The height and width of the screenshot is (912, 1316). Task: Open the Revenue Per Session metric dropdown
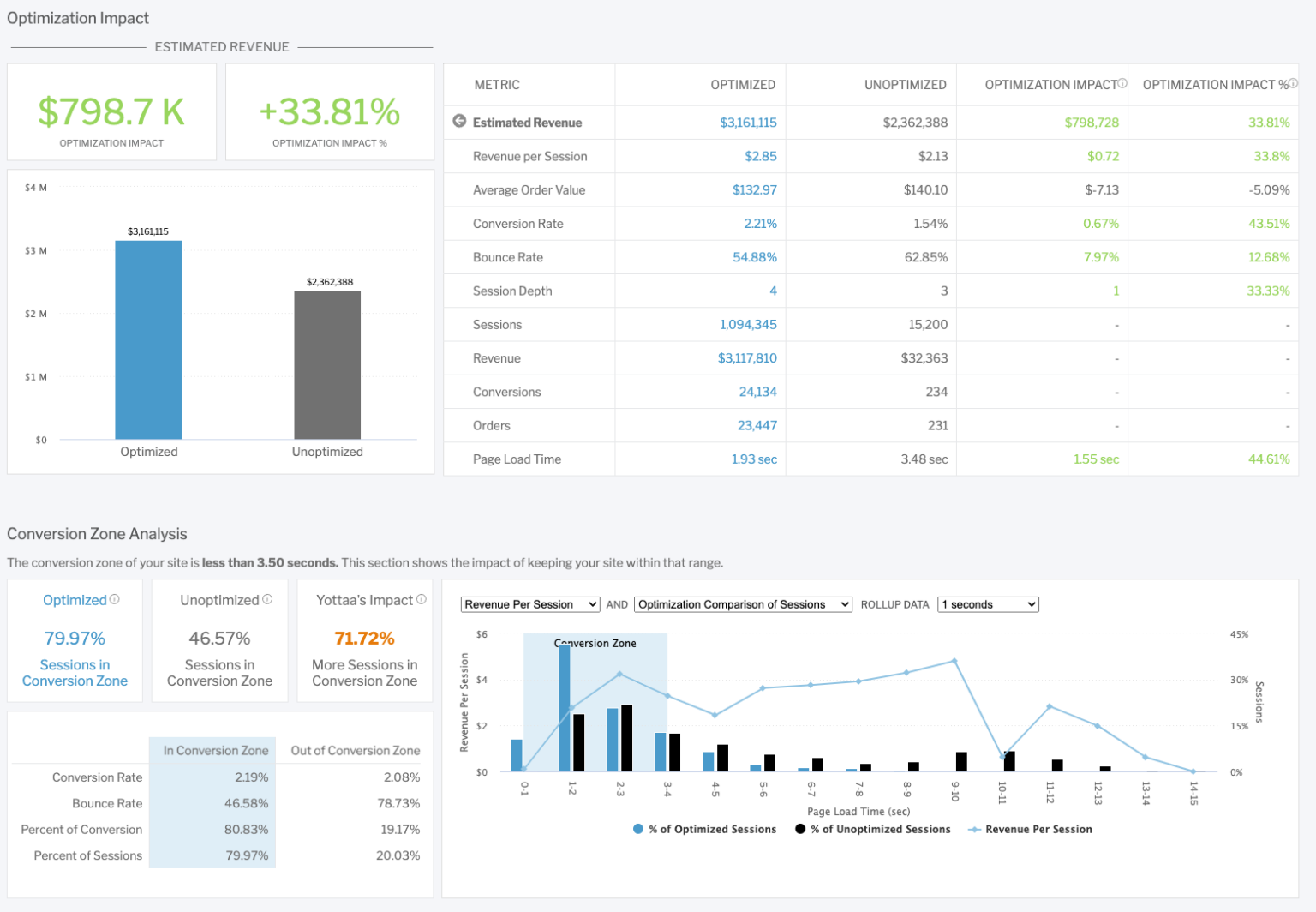tap(529, 604)
